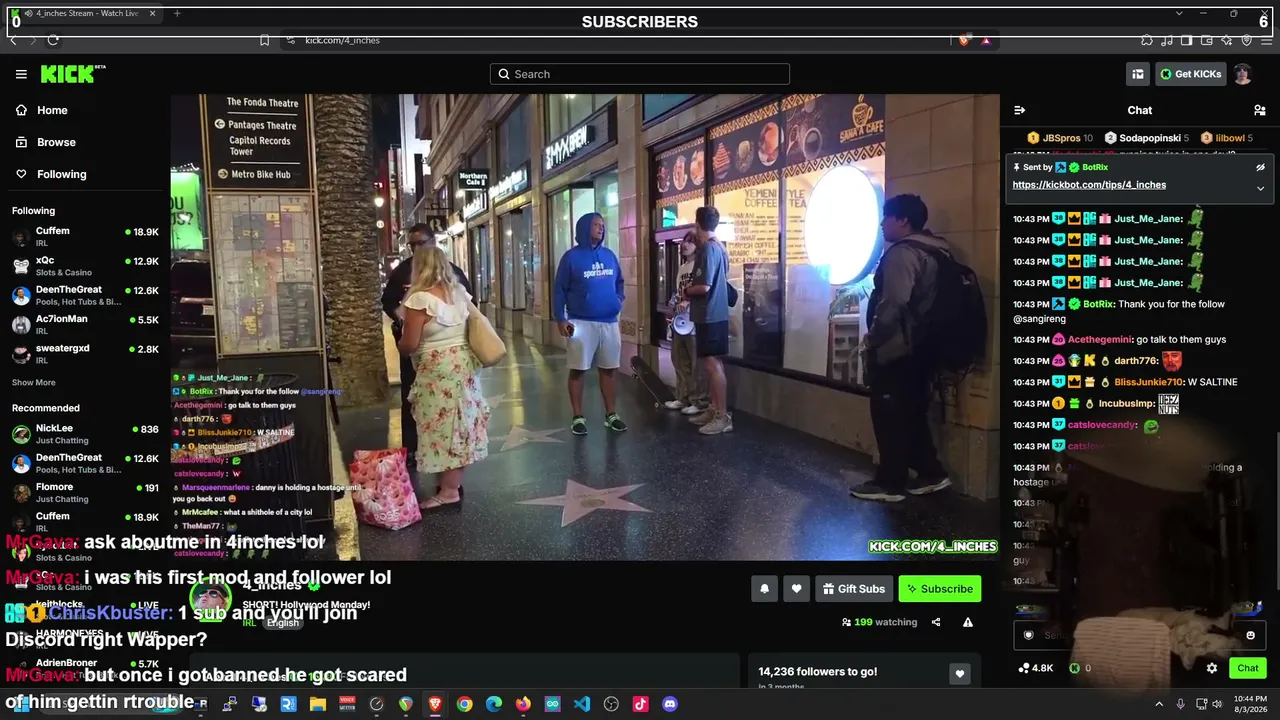
Task: Click IncubusImp username in chat
Action: click(1127, 404)
